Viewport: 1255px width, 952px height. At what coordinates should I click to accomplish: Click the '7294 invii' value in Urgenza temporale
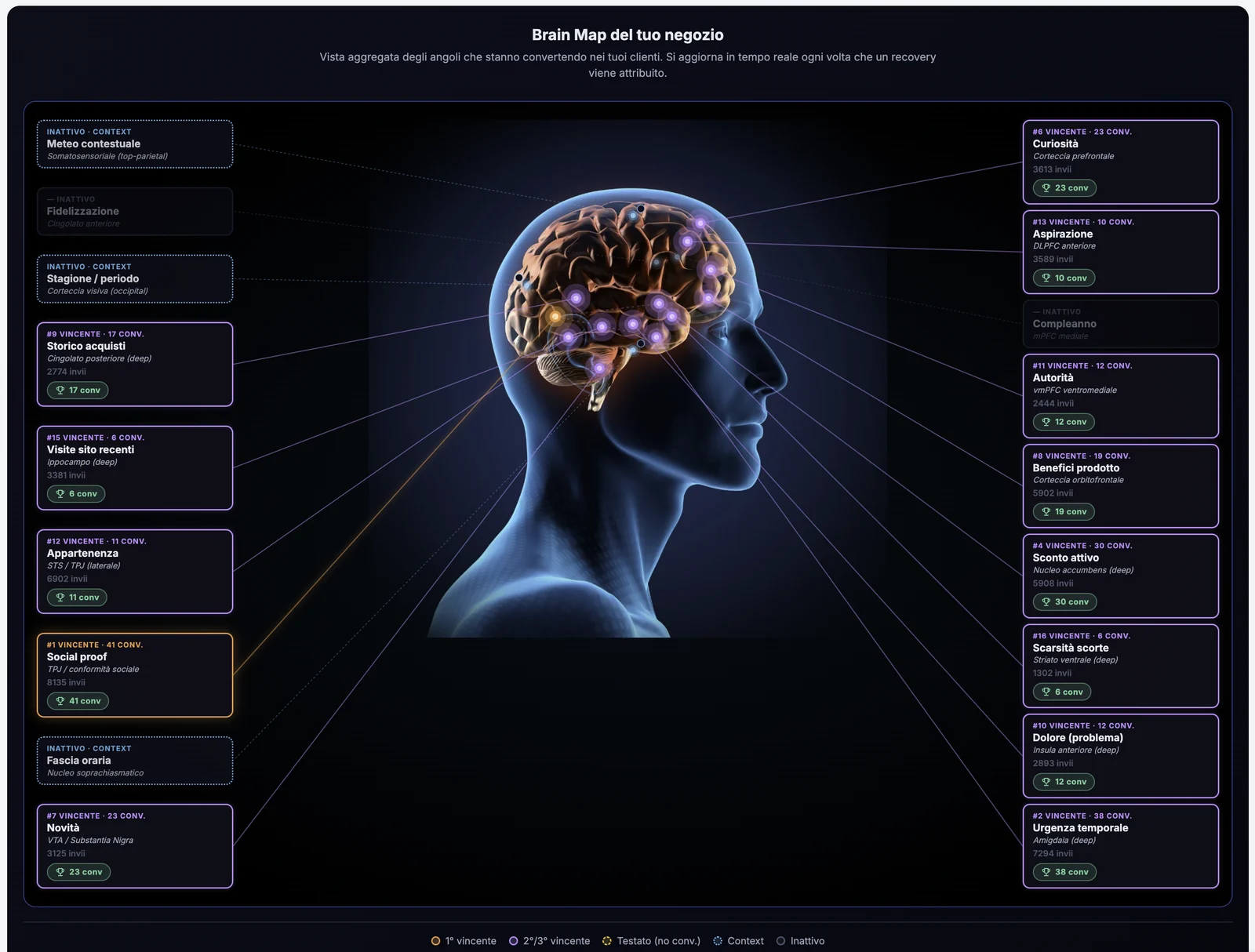point(1053,854)
